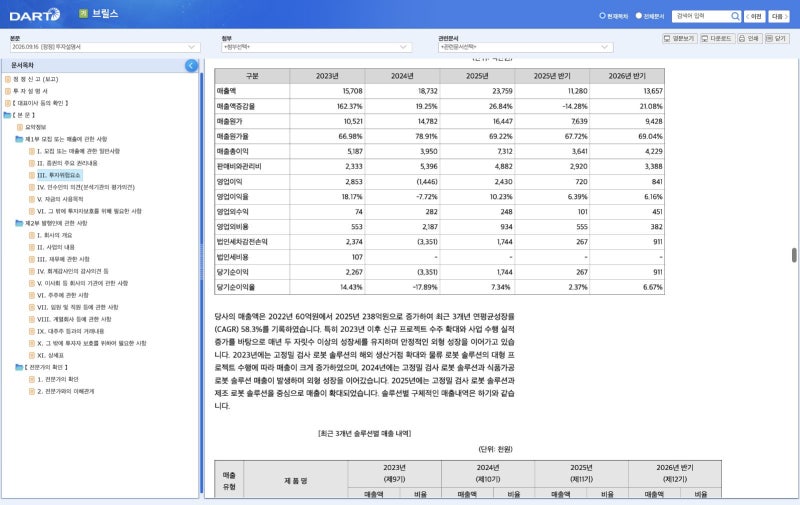
Task: Click the document icon beside II. 사업의 내용
Action: (32, 247)
